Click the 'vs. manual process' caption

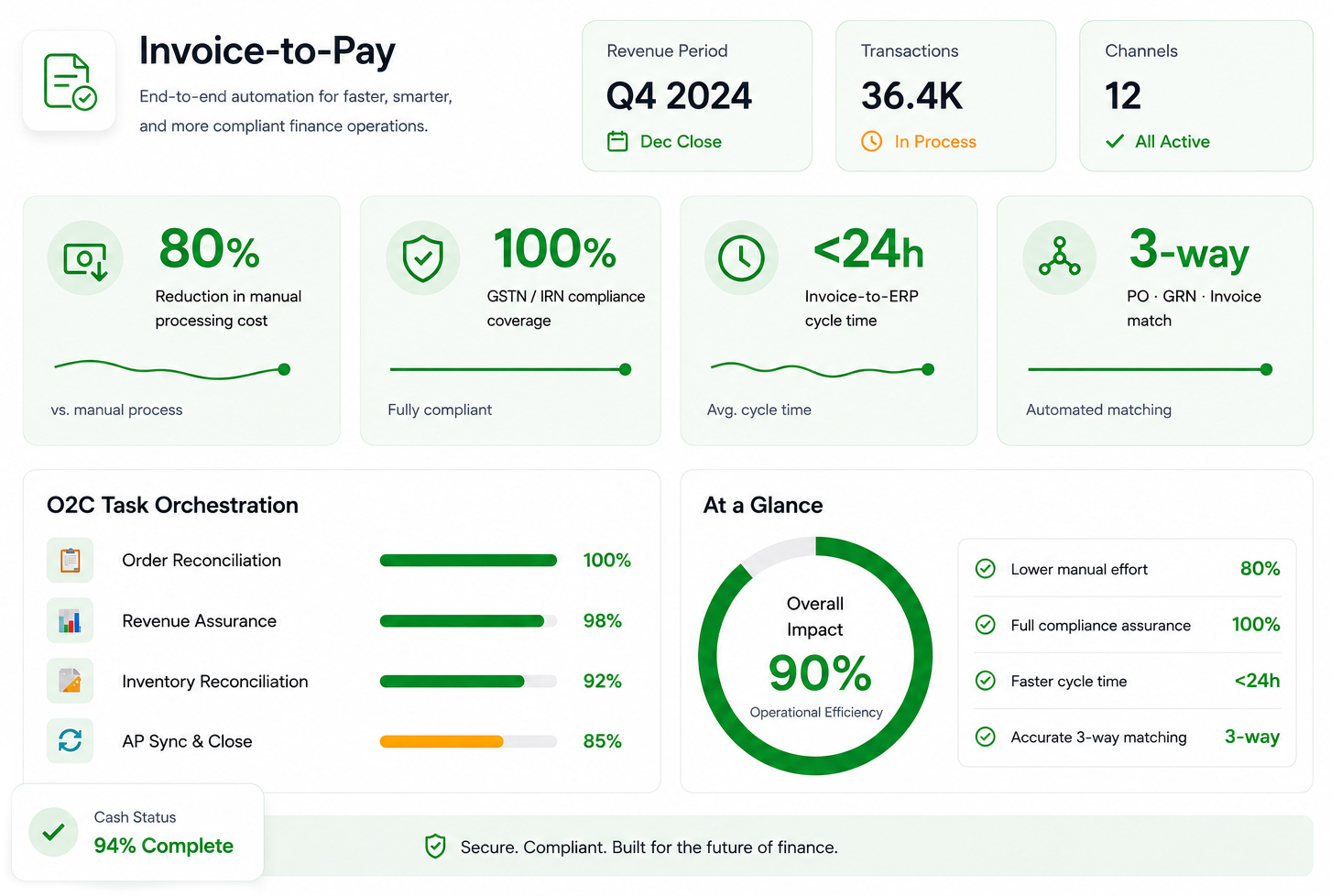[116, 410]
